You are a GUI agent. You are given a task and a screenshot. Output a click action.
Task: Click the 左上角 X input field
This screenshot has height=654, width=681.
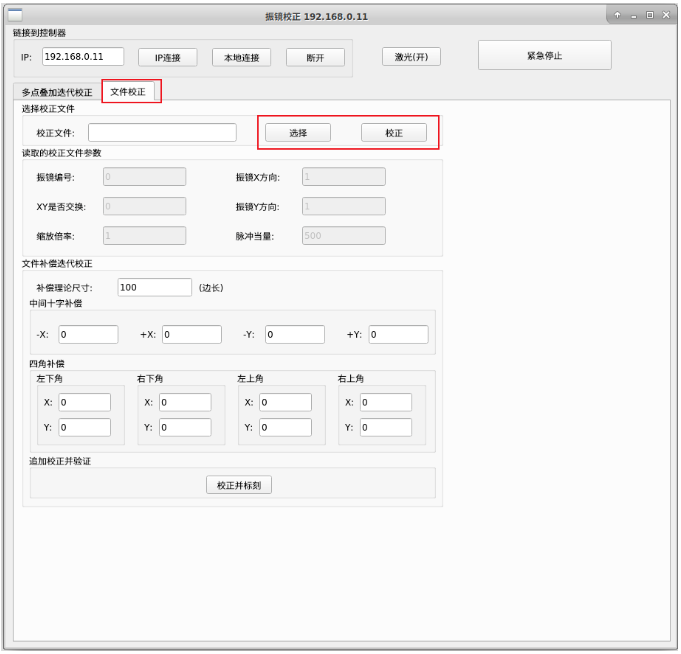tap(286, 403)
